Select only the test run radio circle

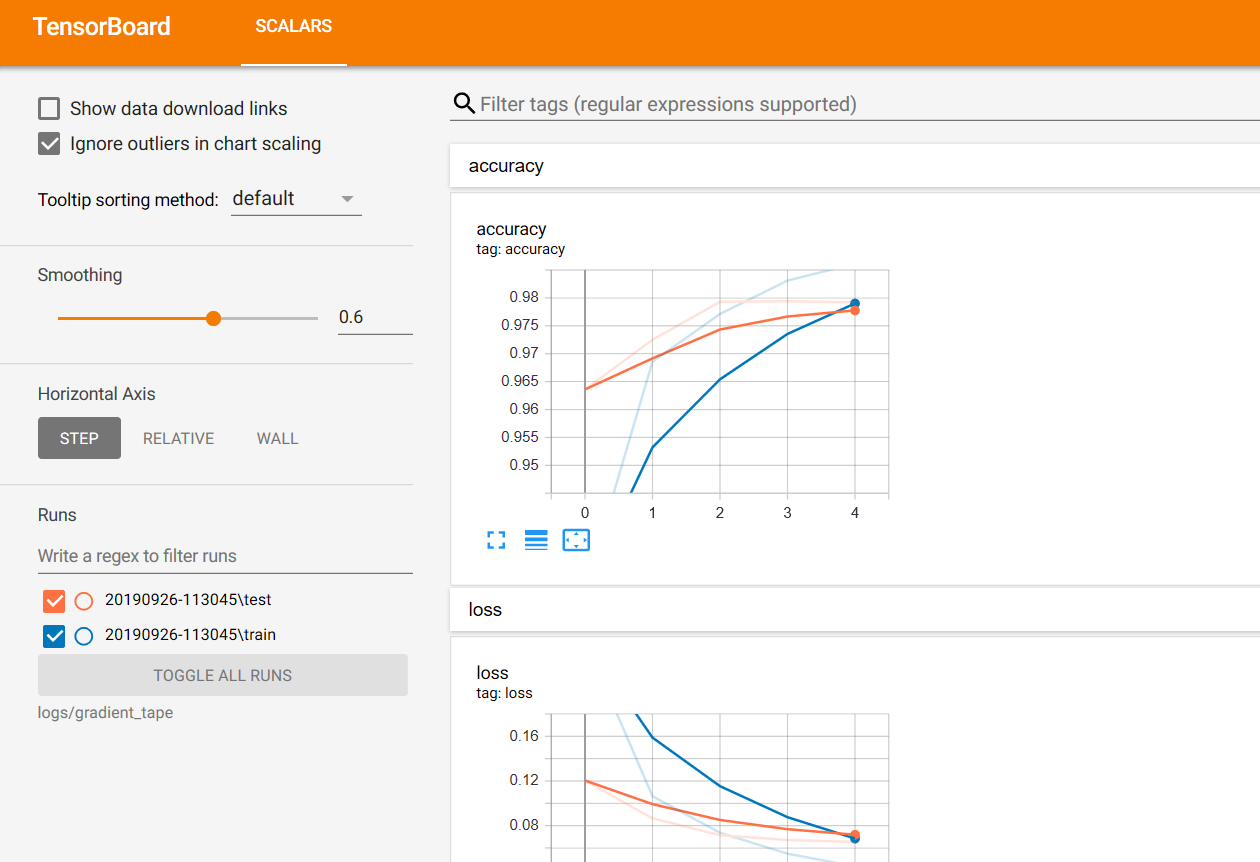point(84,601)
